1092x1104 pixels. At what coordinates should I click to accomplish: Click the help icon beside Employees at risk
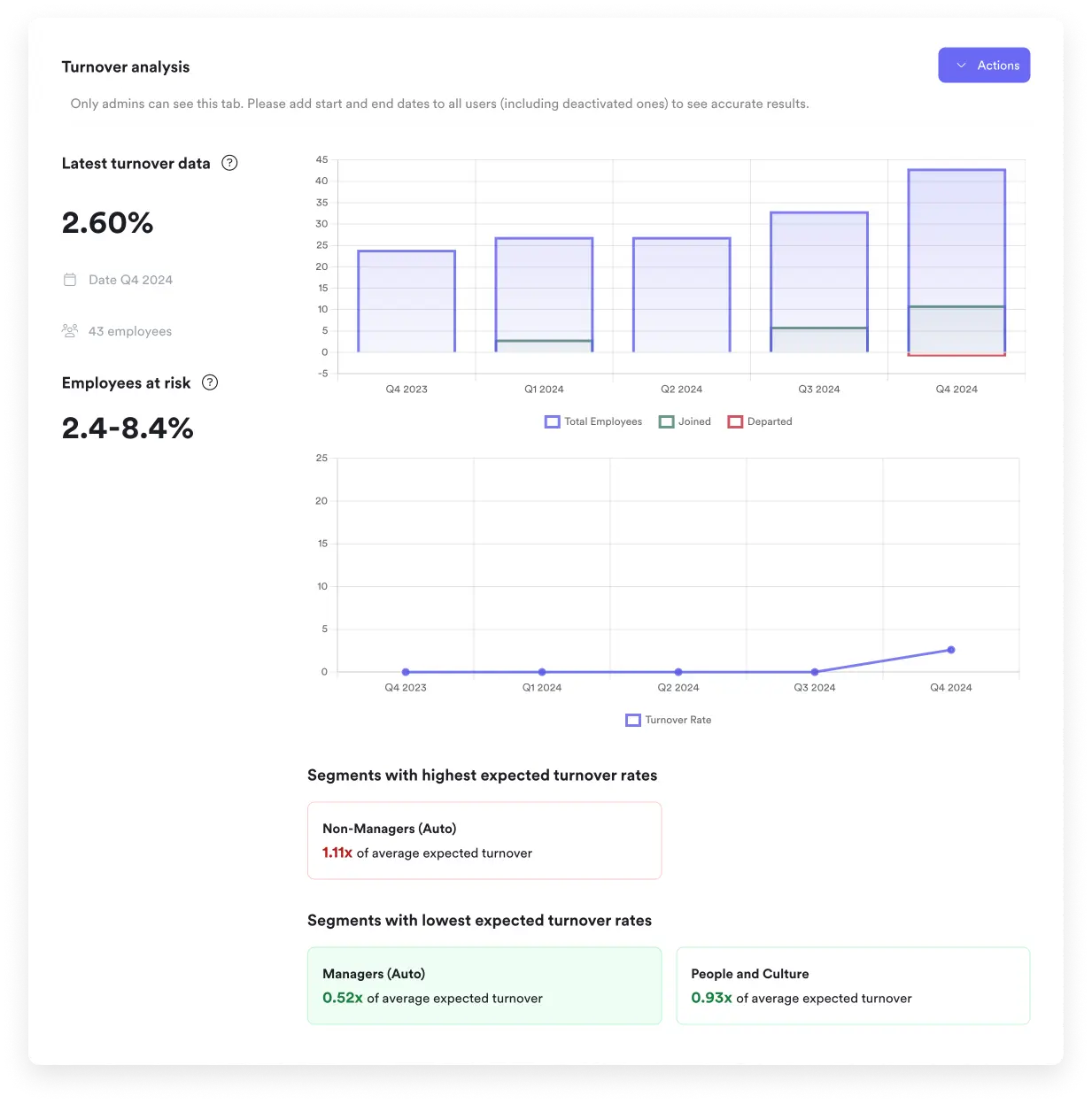[210, 382]
